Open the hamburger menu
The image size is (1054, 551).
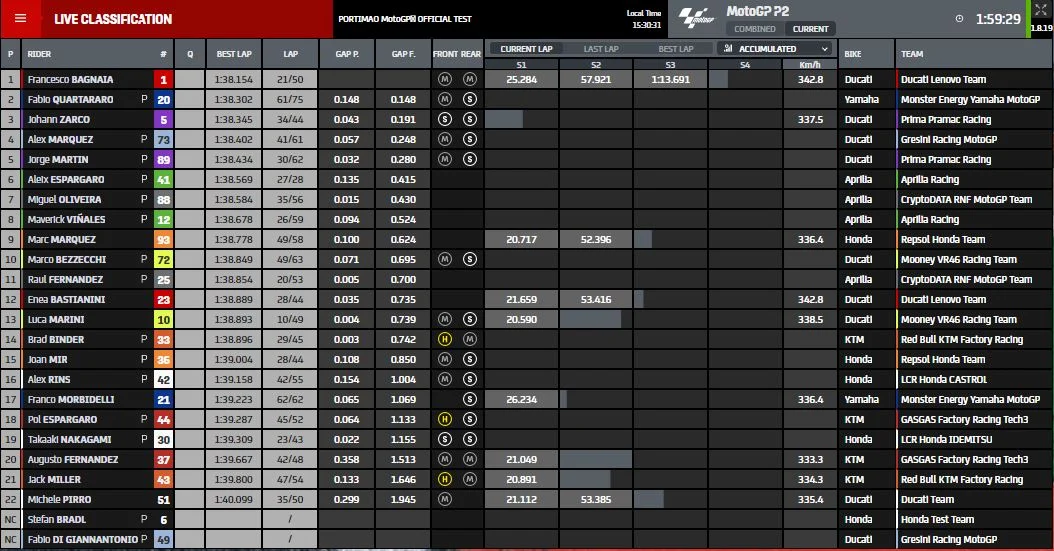tap(20, 18)
